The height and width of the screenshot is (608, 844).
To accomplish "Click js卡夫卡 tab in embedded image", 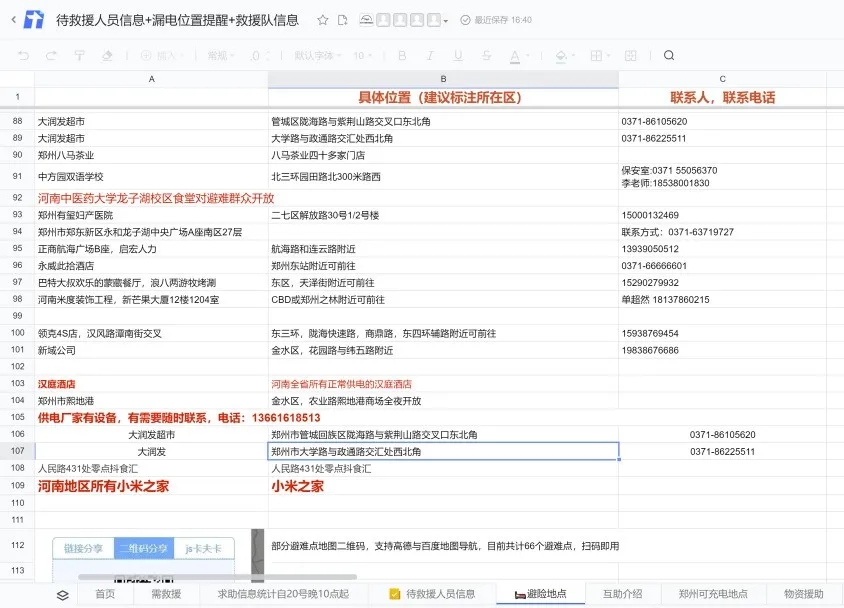I will [203, 548].
